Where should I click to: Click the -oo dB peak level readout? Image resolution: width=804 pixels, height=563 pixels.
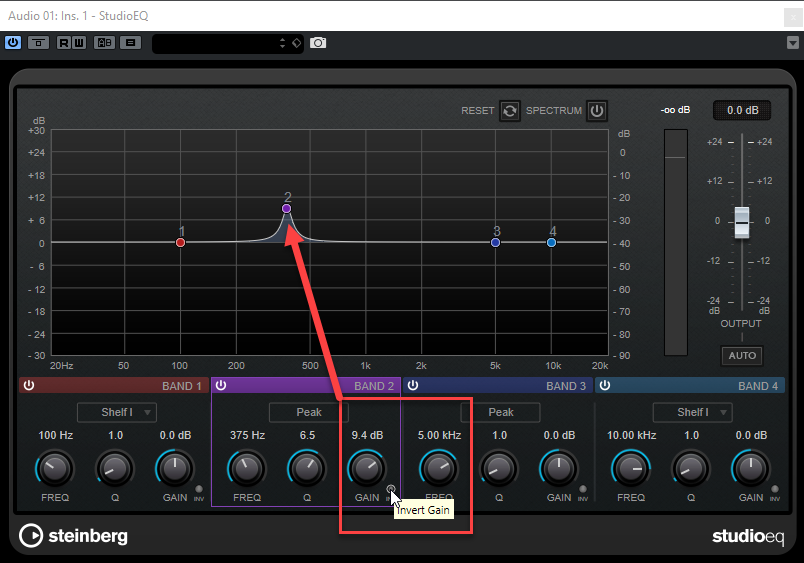pyautogui.click(x=675, y=110)
